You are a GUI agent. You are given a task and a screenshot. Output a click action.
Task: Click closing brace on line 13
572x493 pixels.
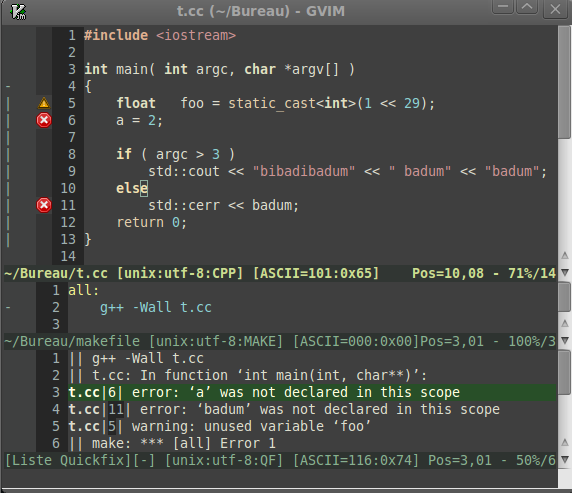click(88, 239)
